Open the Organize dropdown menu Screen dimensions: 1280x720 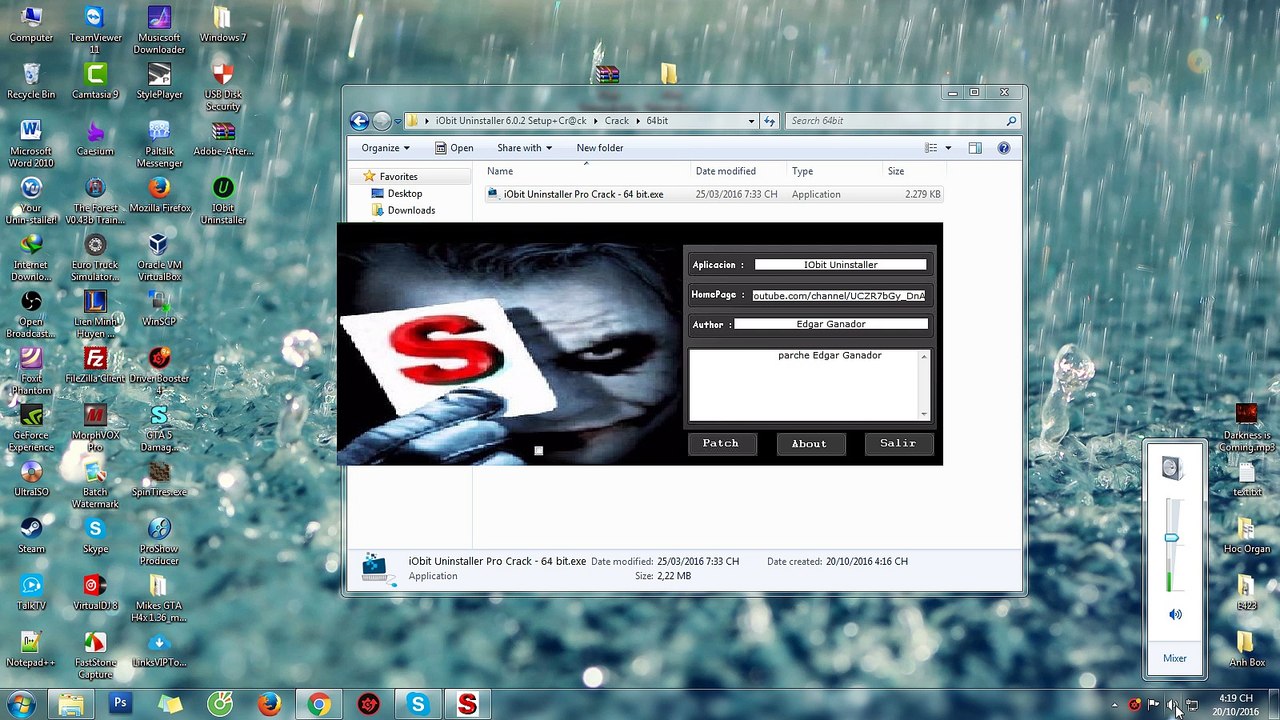[385, 148]
